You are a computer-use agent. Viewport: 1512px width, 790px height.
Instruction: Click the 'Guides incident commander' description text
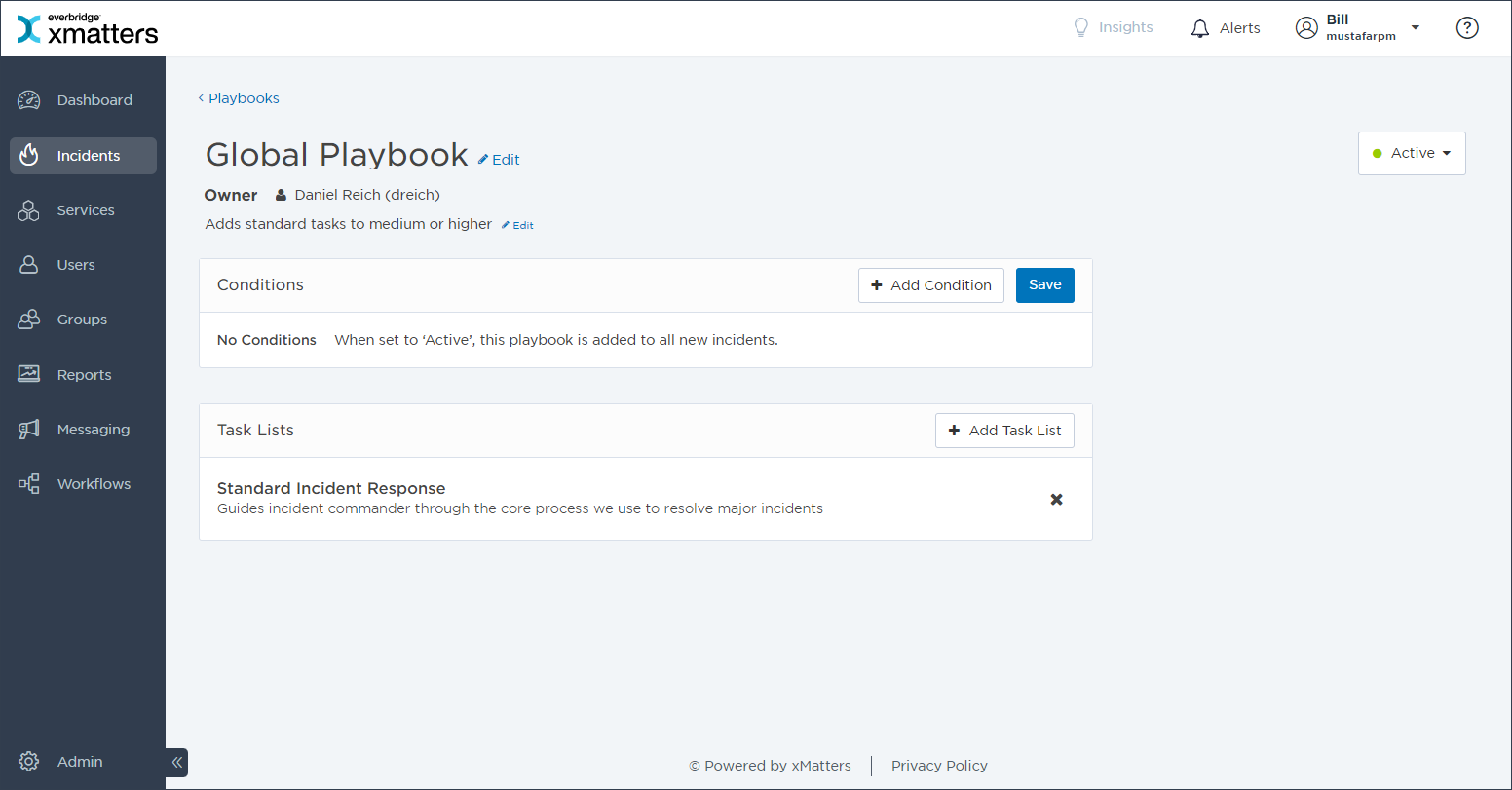[x=520, y=508]
